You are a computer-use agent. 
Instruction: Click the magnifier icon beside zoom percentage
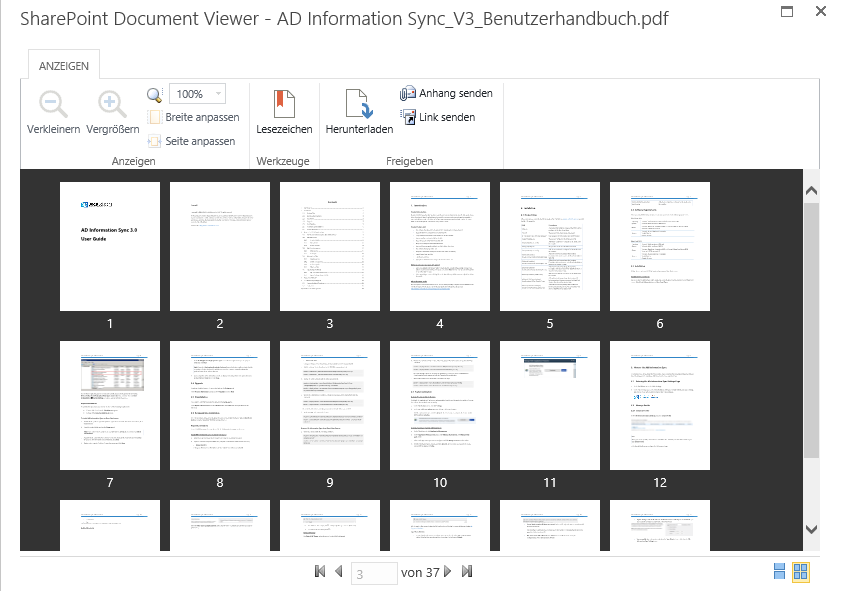point(154,95)
